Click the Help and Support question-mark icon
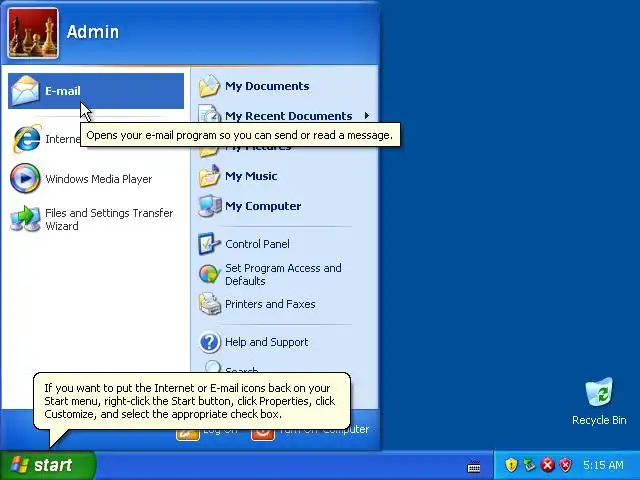Image resolution: width=640 pixels, height=480 pixels. 210,342
